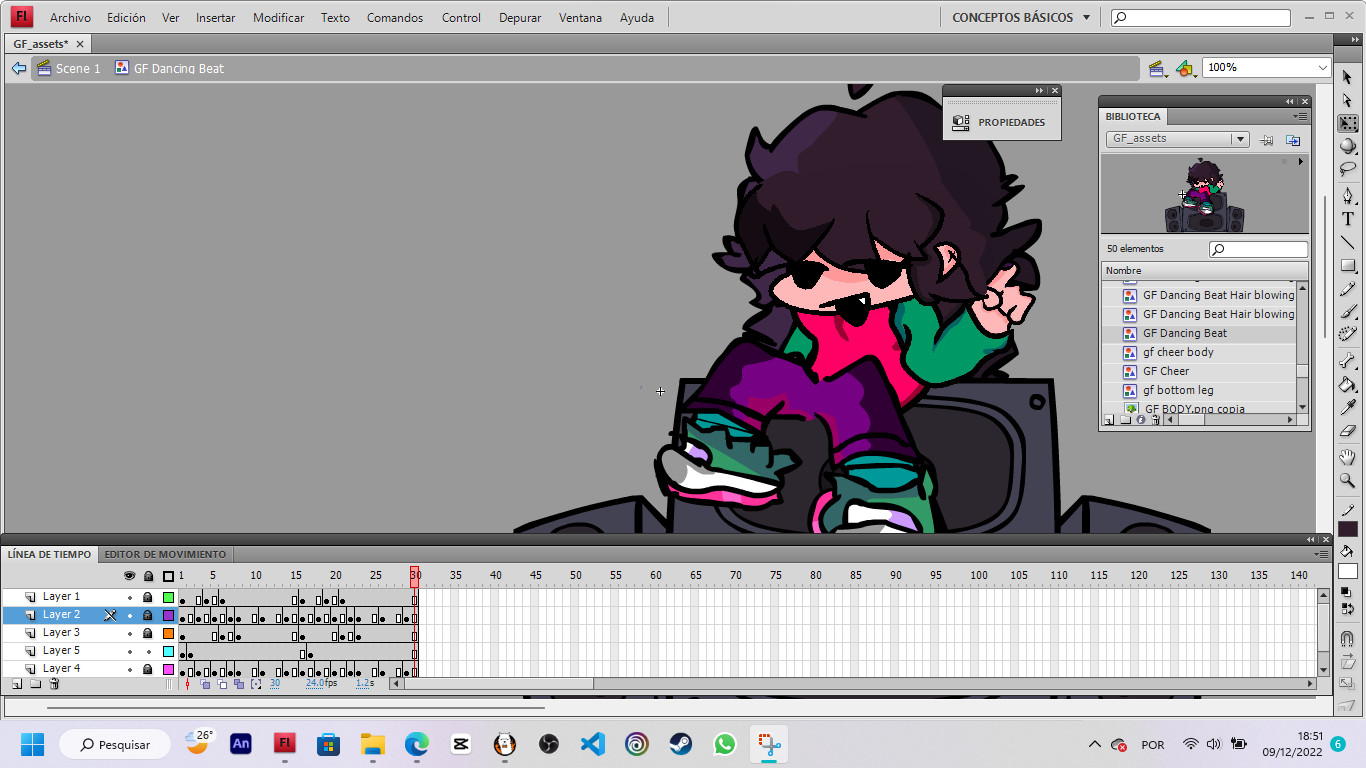Unlock Layer 1 via its lock icon
The image size is (1366, 768).
click(x=148, y=597)
